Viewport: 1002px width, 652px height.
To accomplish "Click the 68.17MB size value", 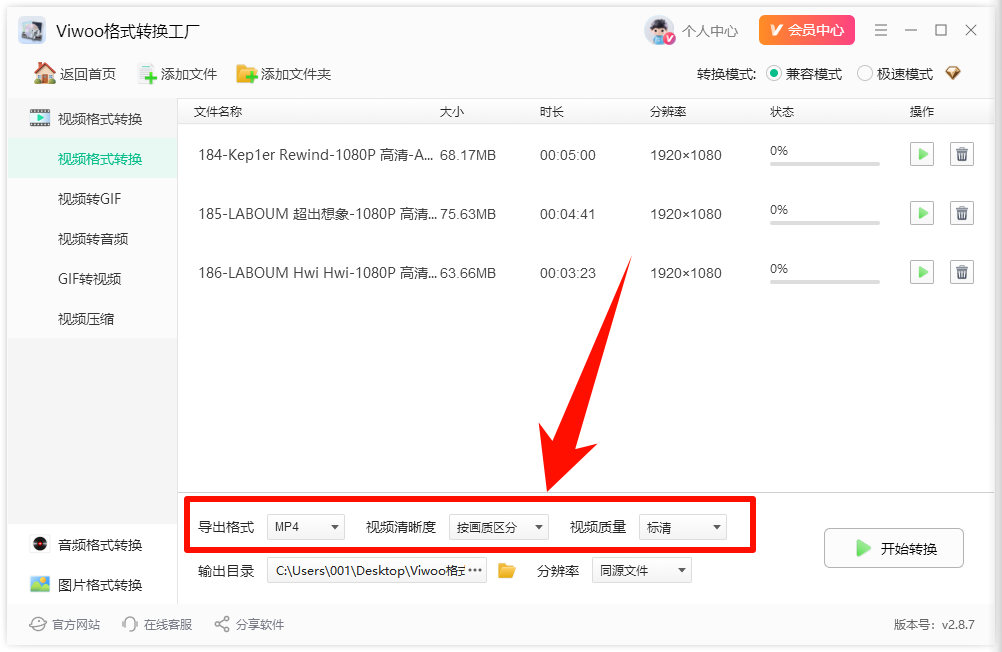I will pos(468,155).
